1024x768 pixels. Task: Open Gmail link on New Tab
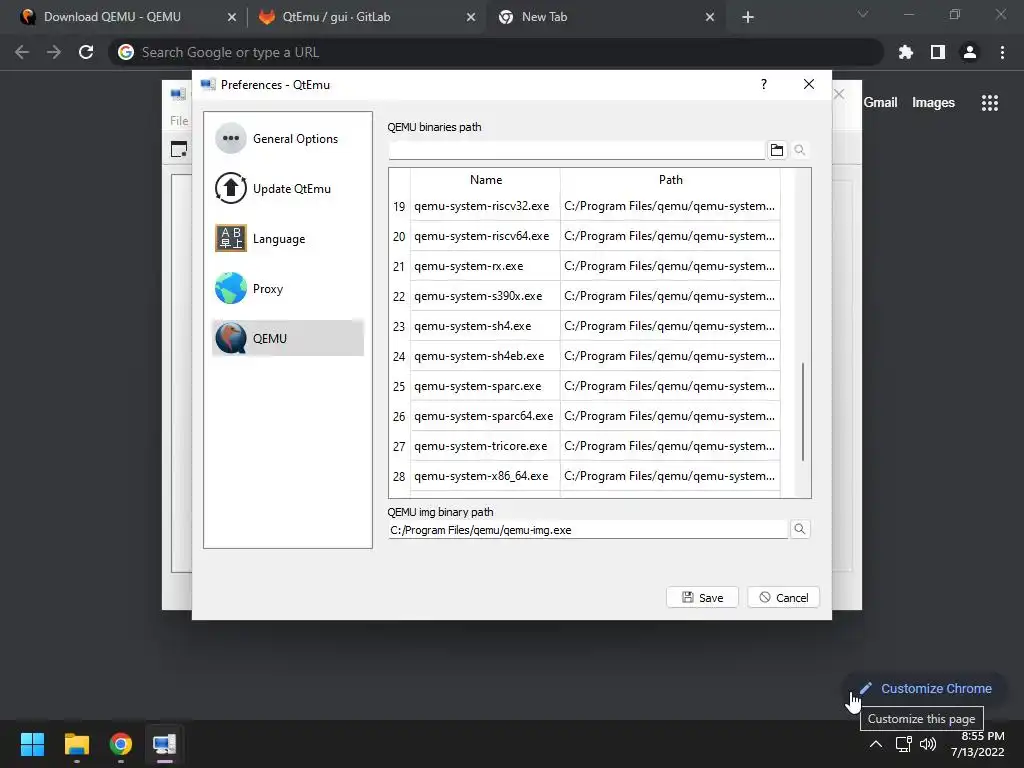tap(880, 103)
